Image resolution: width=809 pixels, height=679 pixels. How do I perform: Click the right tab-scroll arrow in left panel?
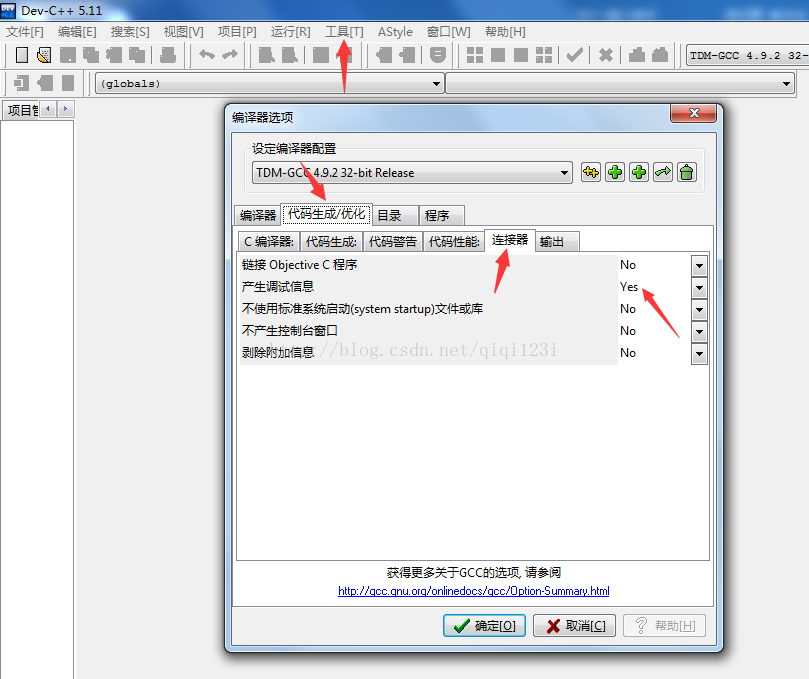pyautogui.click(x=66, y=109)
